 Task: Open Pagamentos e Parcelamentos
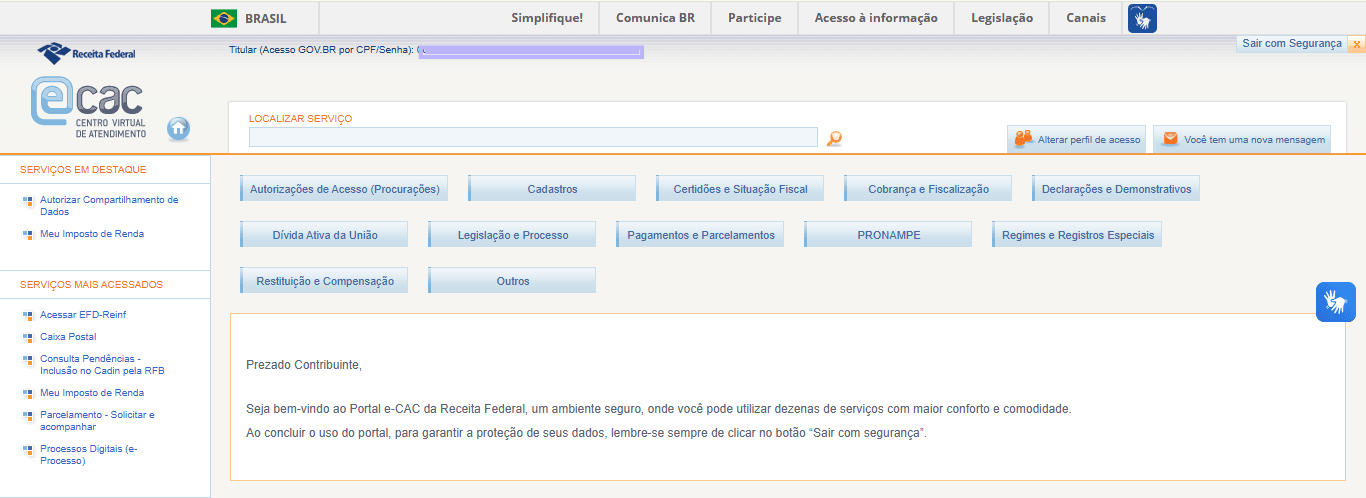(x=700, y=235)
